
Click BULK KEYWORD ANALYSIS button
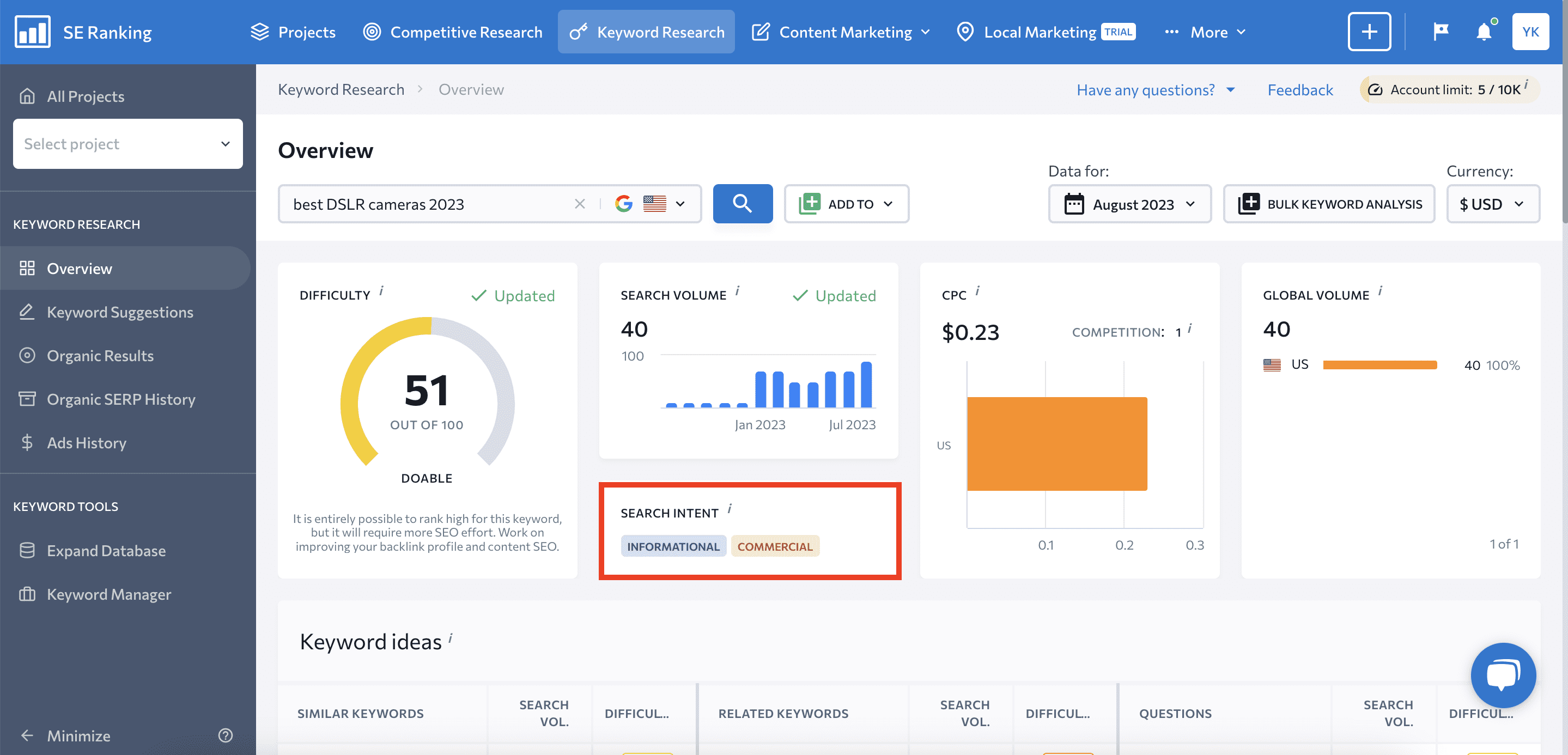tap(1329, 204)
